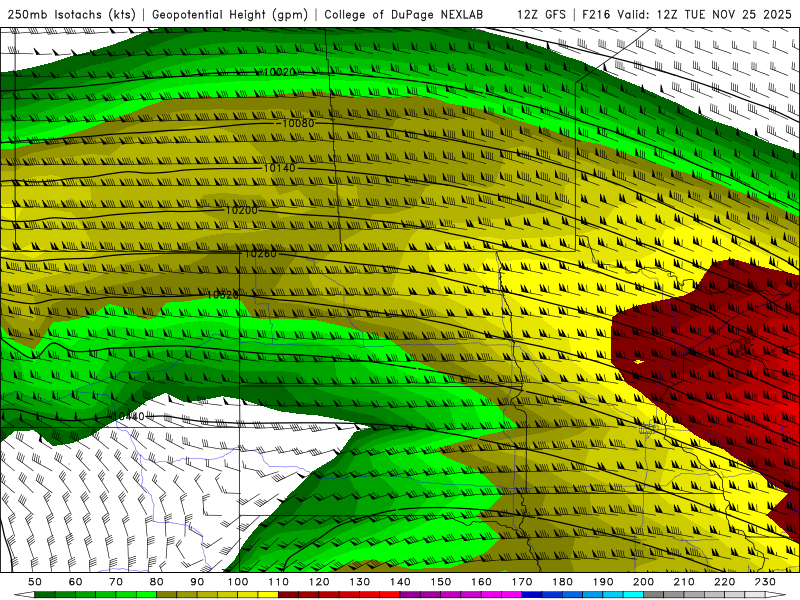Click the 180 value on the colorbar scale
800x600 pixels.
562,582
